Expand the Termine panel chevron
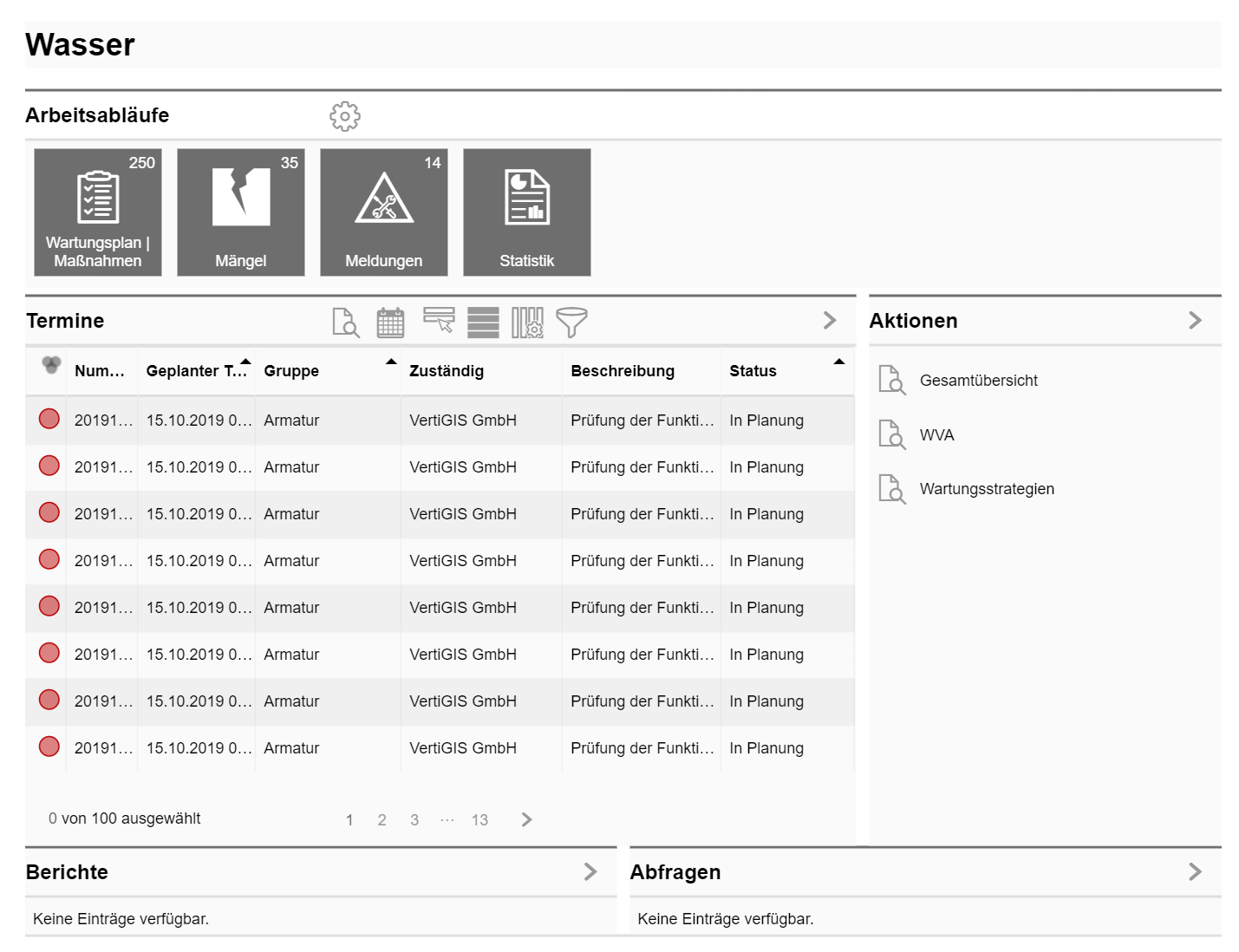The height and width of the screenshot is (952, 1239). point(830,320)
